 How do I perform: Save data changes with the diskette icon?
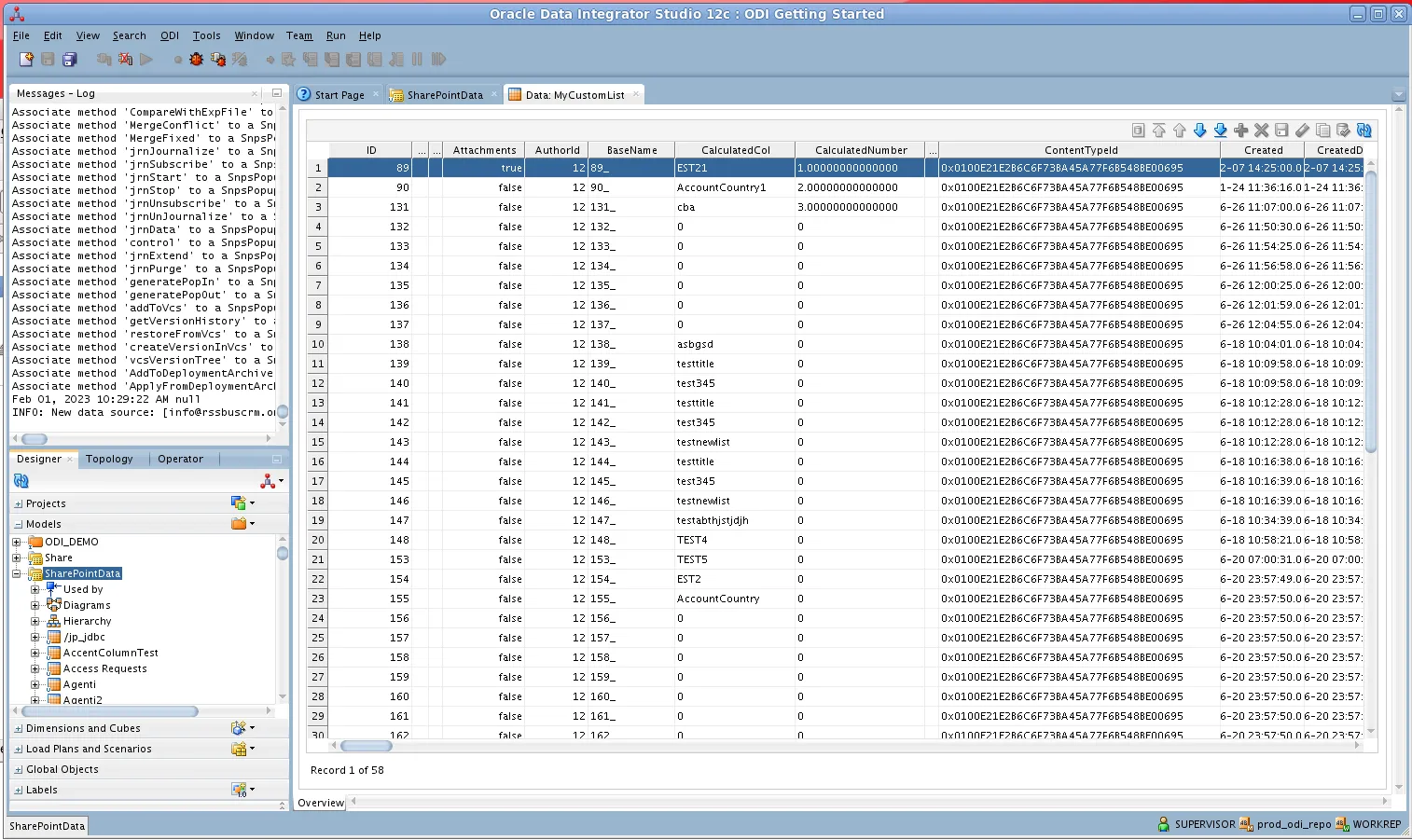tap(1282, 131)
